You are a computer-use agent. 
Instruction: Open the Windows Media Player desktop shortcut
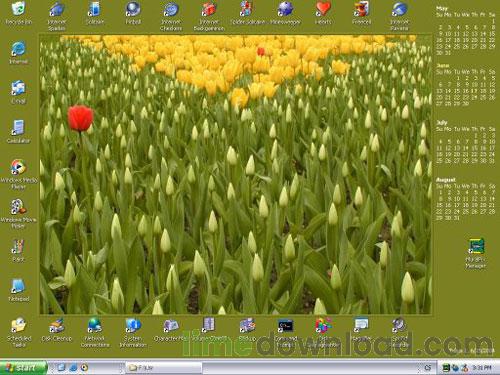18,174
